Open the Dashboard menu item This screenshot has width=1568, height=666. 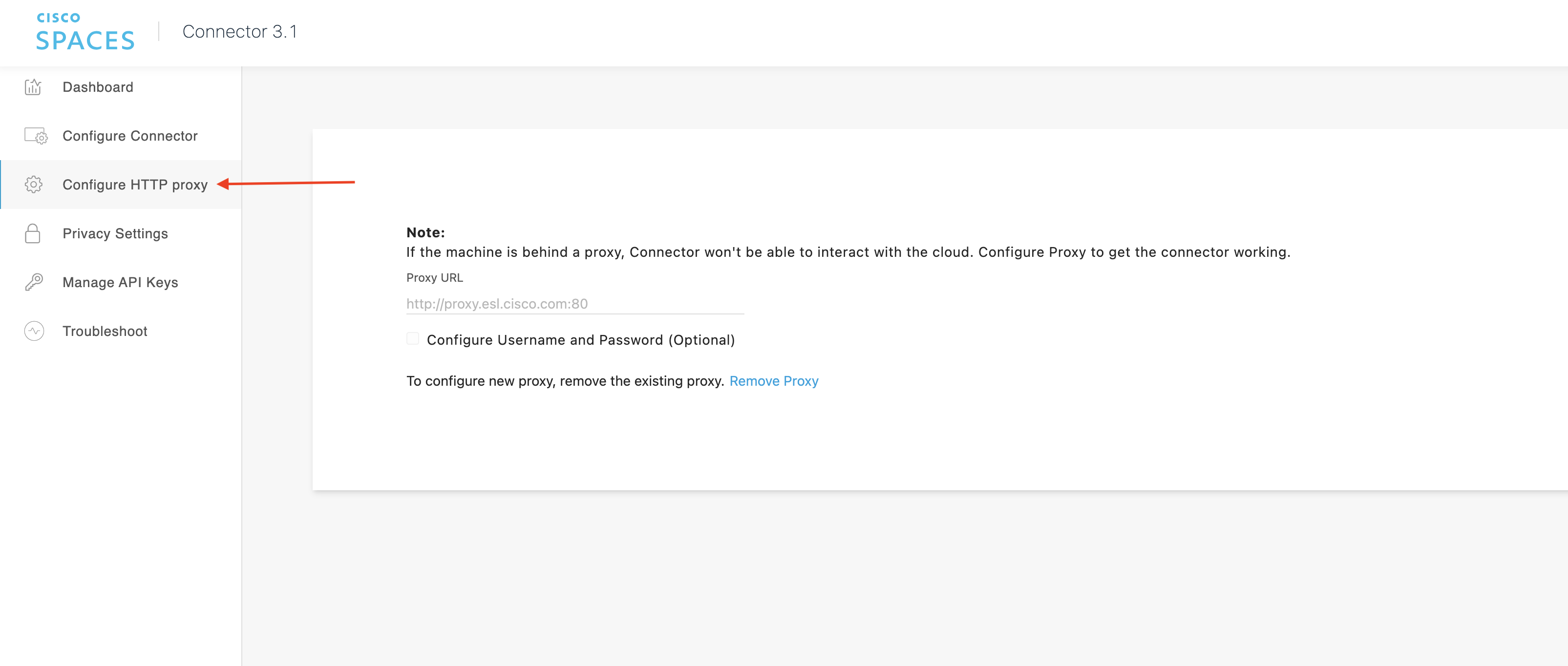point(97,87)
